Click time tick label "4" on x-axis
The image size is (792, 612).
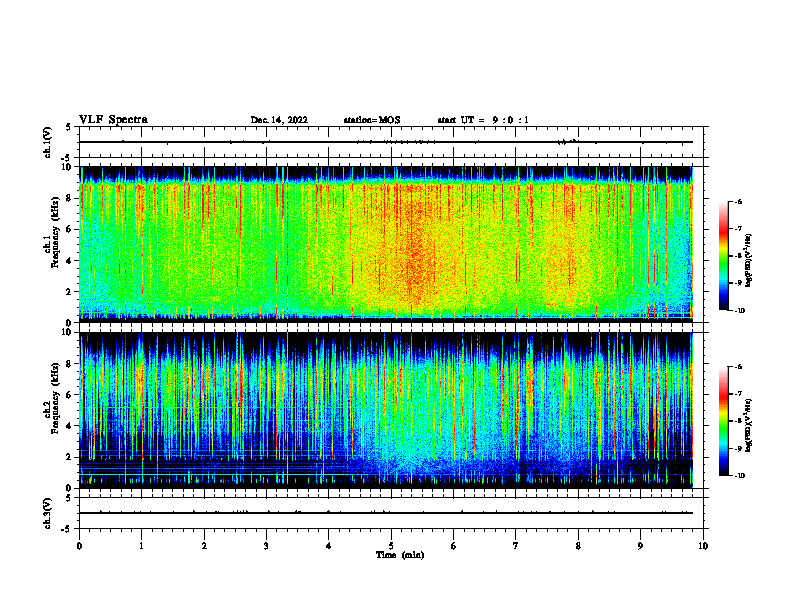(329, 546)
